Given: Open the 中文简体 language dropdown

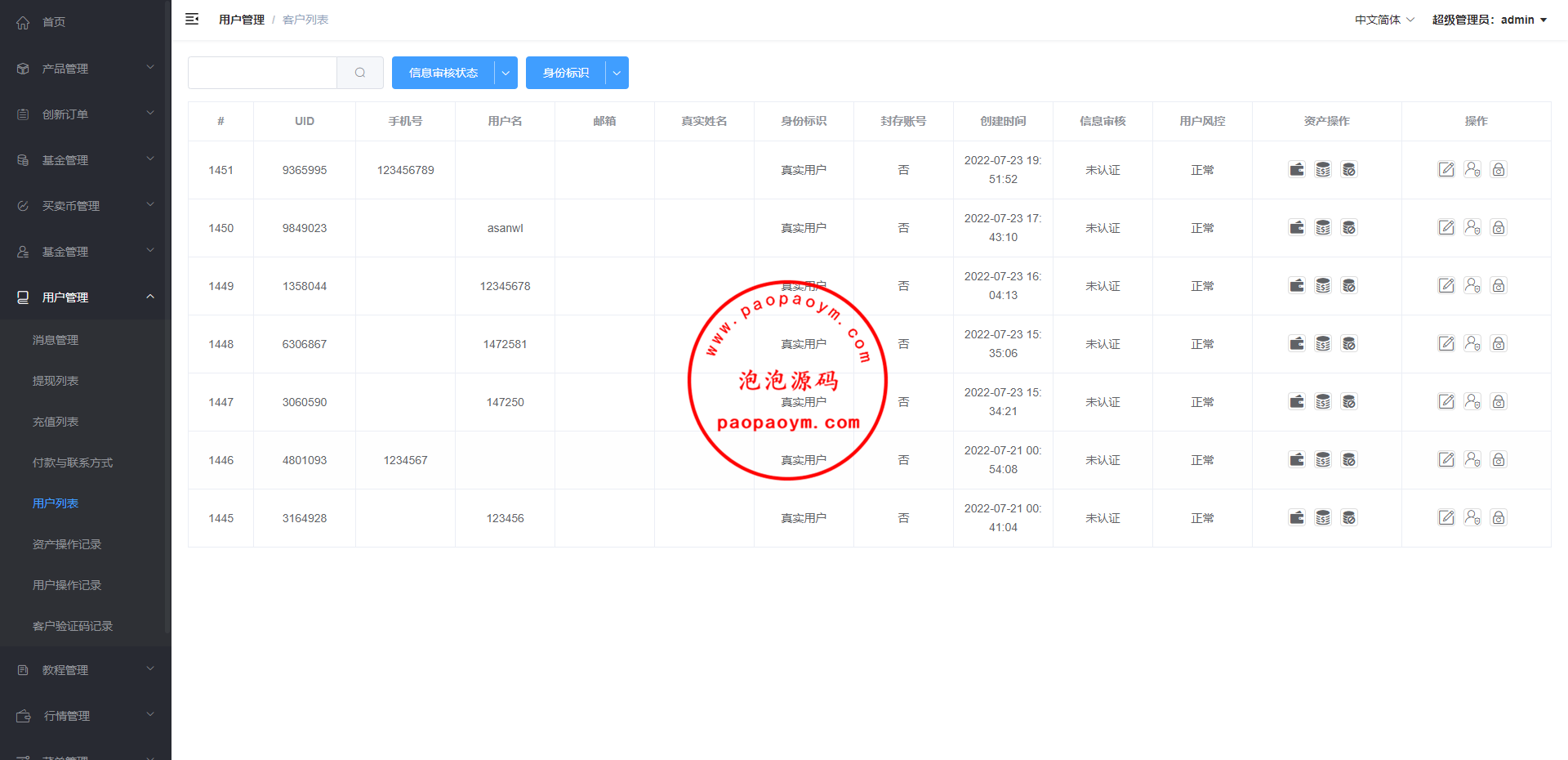Looking at the screenshot, I should (1384, 20).
